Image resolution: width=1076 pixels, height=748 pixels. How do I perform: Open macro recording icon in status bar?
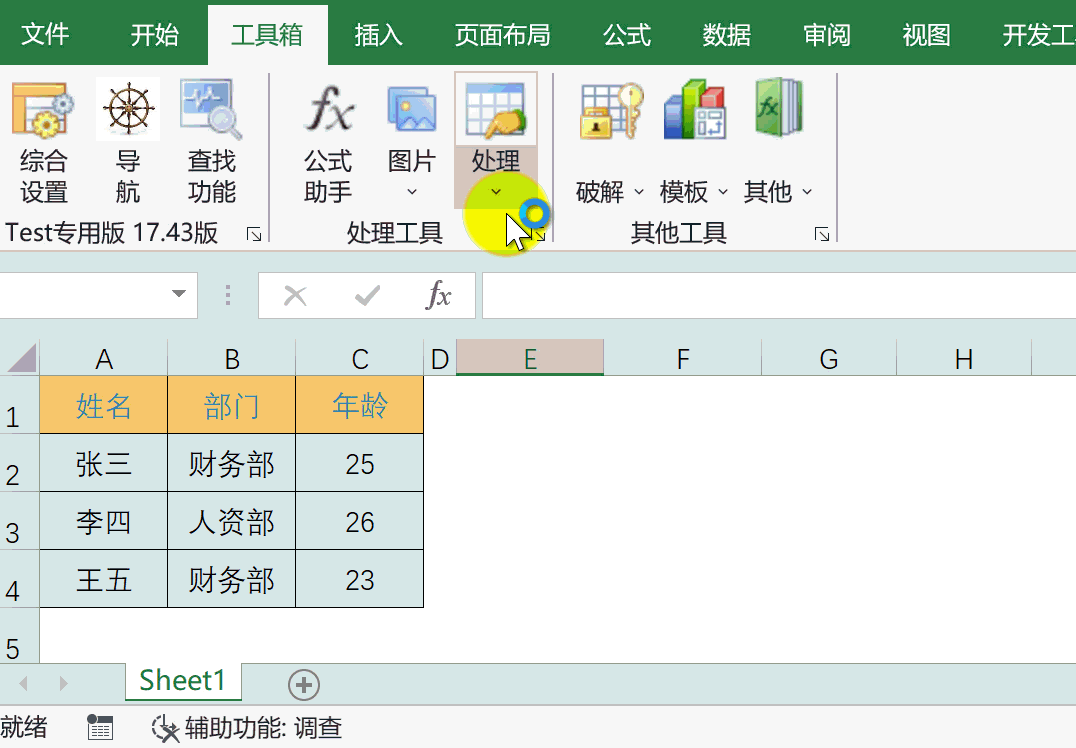(x=100, y=728)
